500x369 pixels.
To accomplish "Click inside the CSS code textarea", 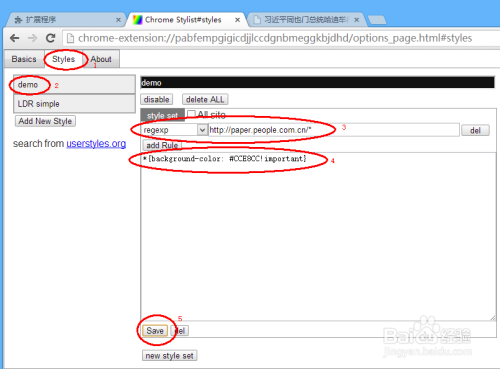I will pos(318,237).
